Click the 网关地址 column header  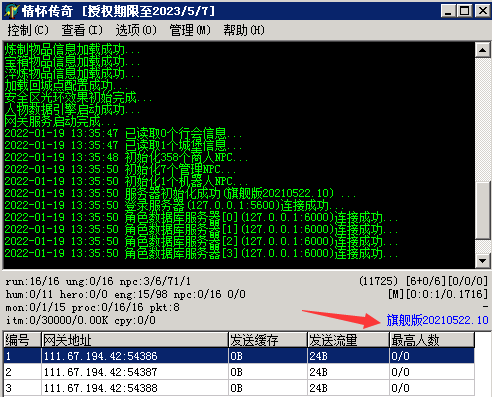click(135, 340)
